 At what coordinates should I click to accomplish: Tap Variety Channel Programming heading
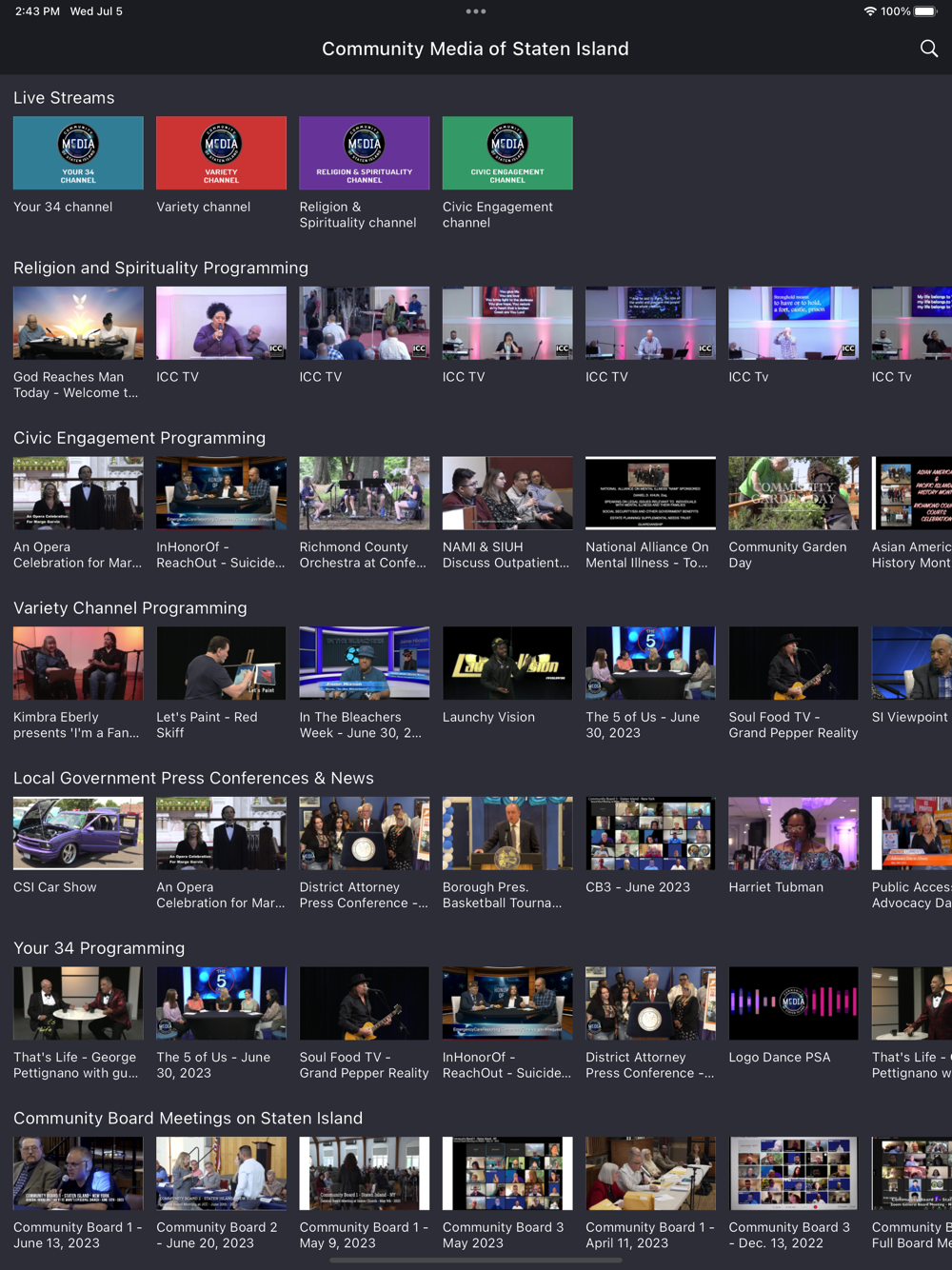(x=130, y=607)
